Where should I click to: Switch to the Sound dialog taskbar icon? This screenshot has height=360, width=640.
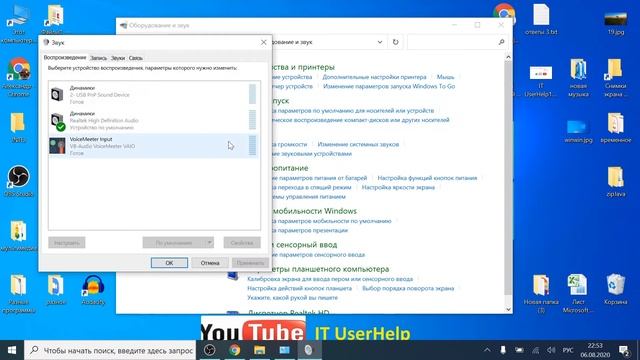[309, 350]
